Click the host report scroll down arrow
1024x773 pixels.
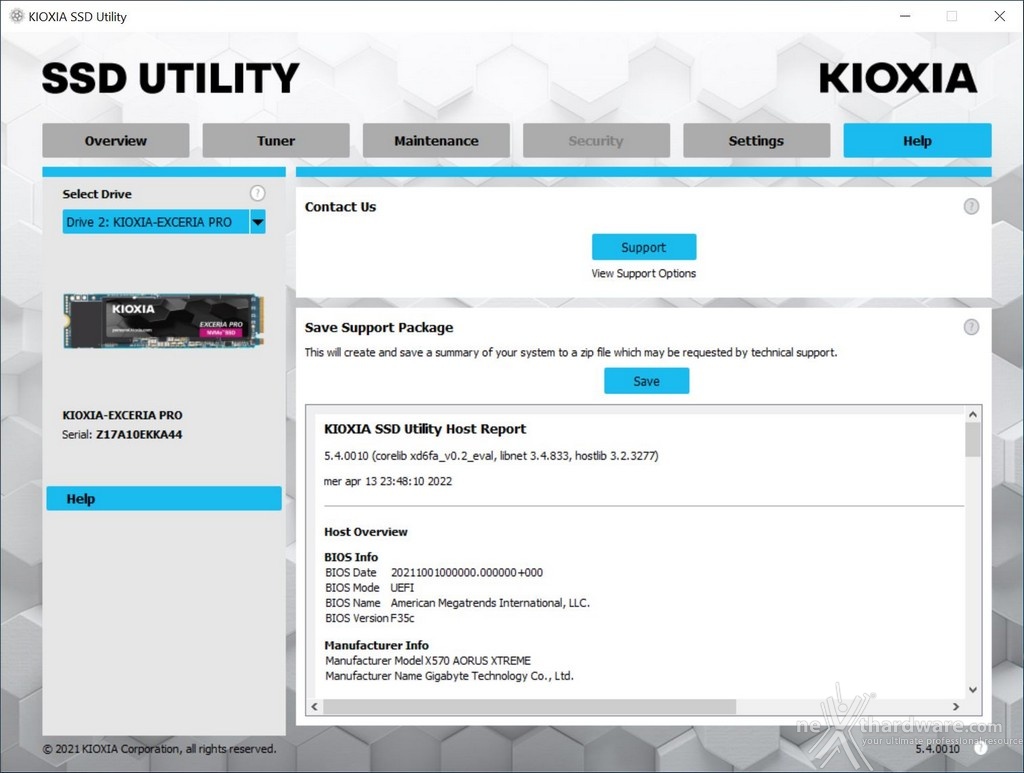pos(972,689)
